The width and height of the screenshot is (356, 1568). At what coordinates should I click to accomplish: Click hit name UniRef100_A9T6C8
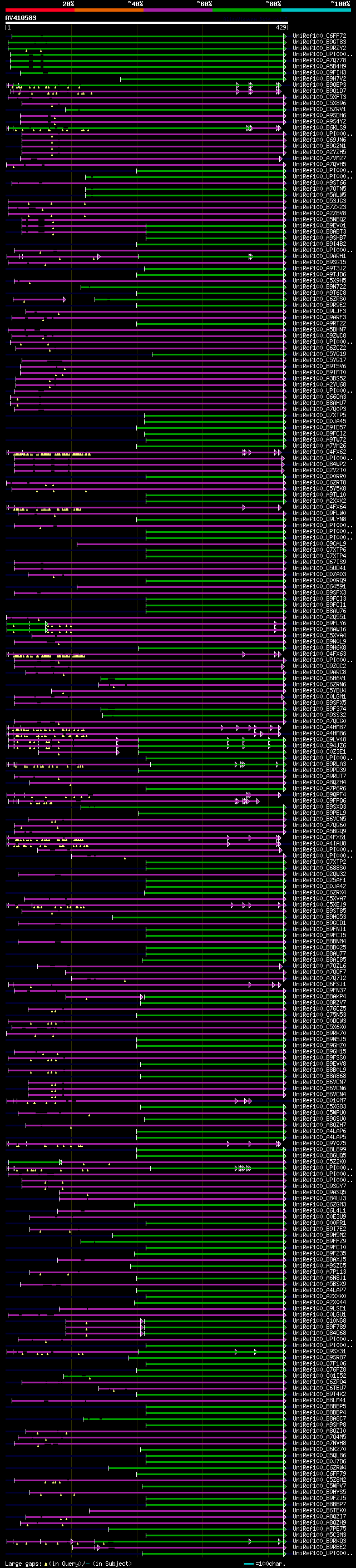[x=319, y=293]
